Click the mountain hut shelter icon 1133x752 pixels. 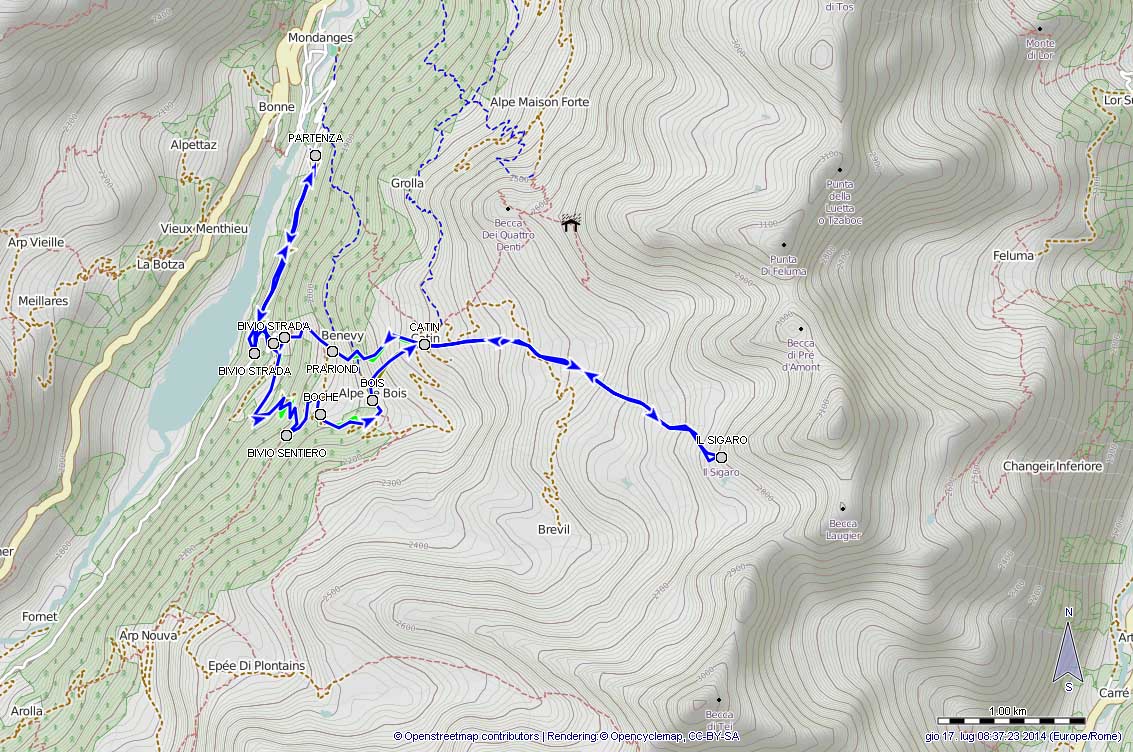[572, 223]
